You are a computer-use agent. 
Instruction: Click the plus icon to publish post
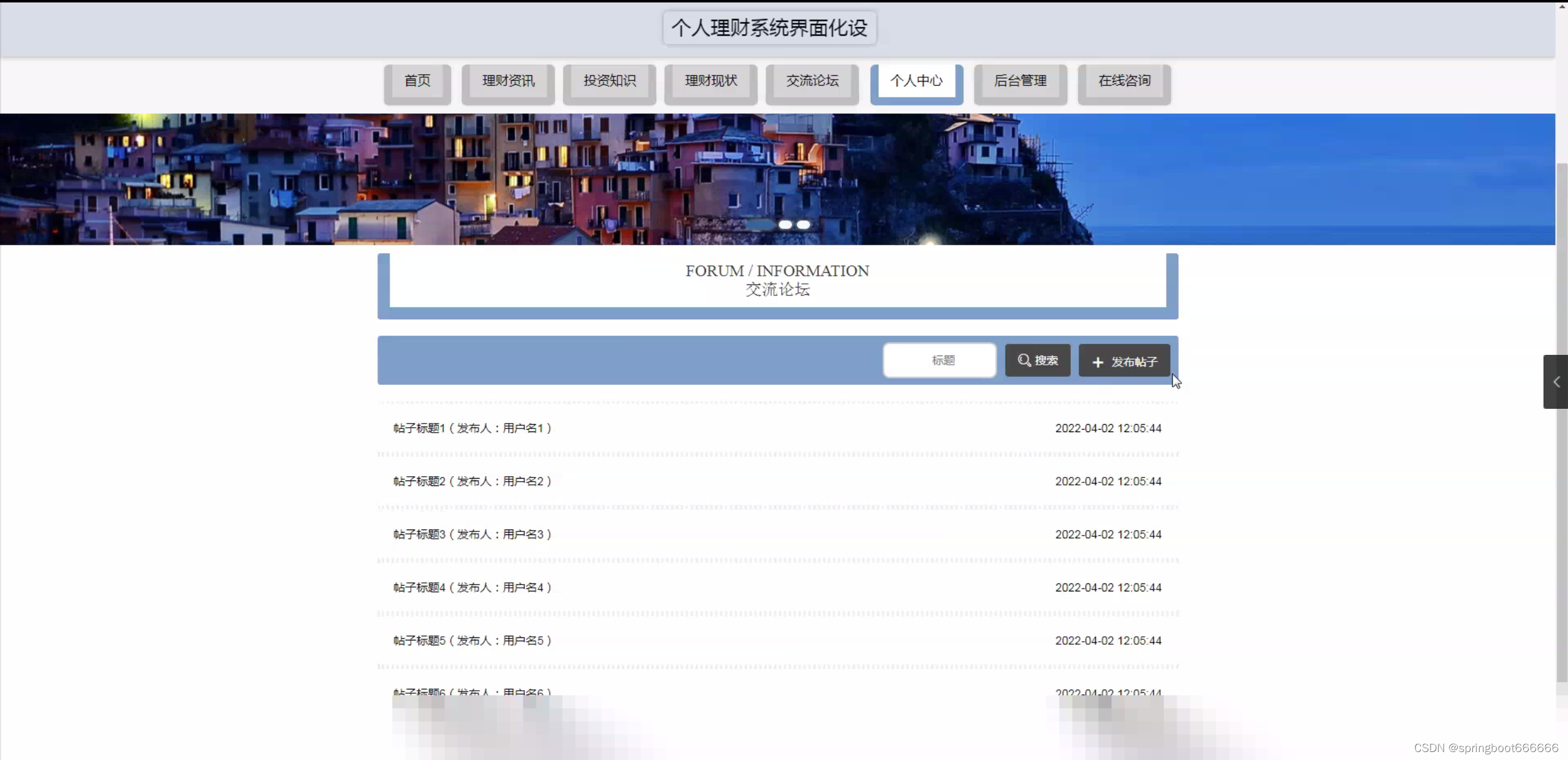tap(1098, 362)
